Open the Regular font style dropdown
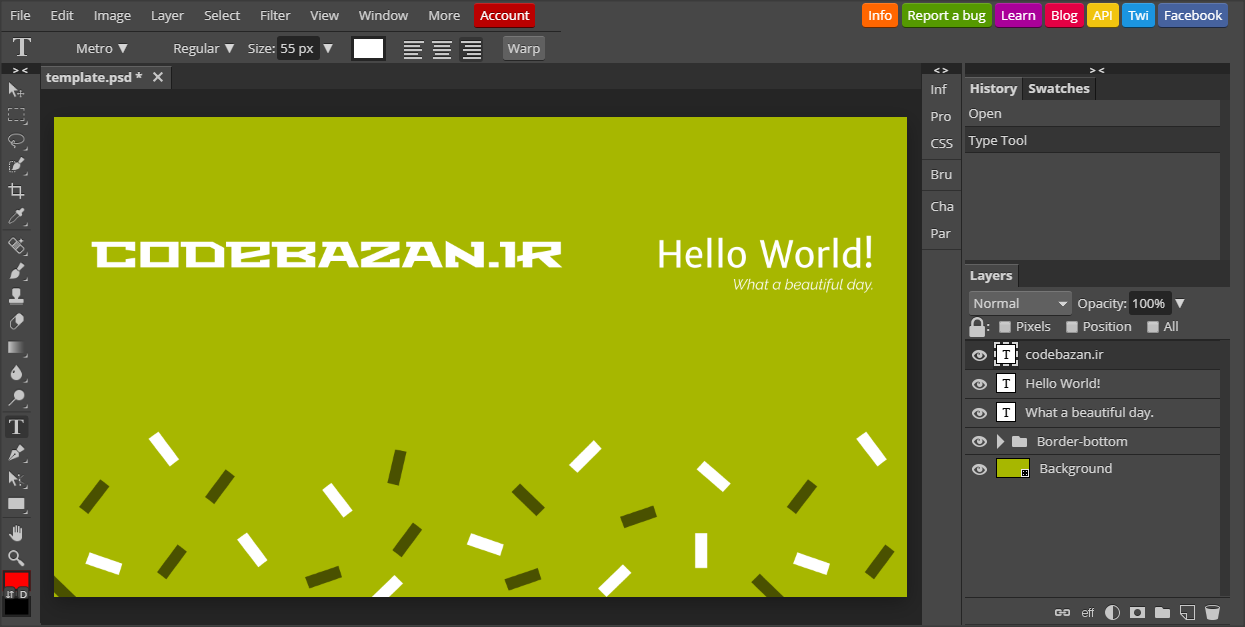This screenshot has height=627, width=1245. pos(204,48)
